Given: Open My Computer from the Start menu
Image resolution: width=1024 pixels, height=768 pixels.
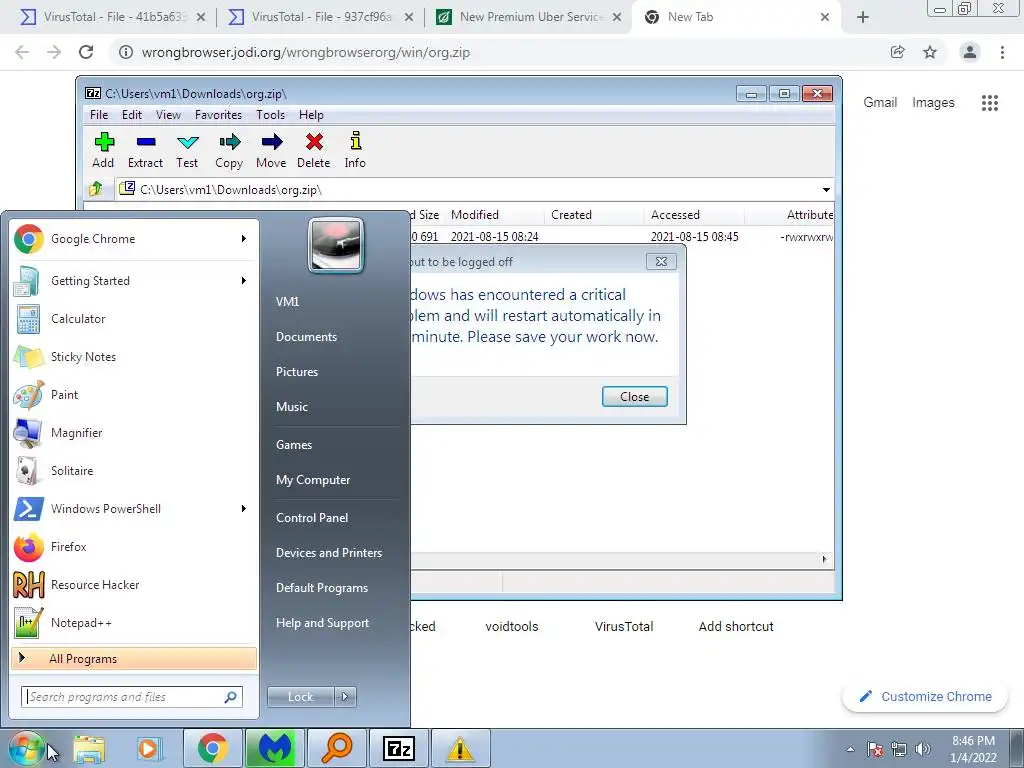Looking at the screenshot, I should [313, 480].
